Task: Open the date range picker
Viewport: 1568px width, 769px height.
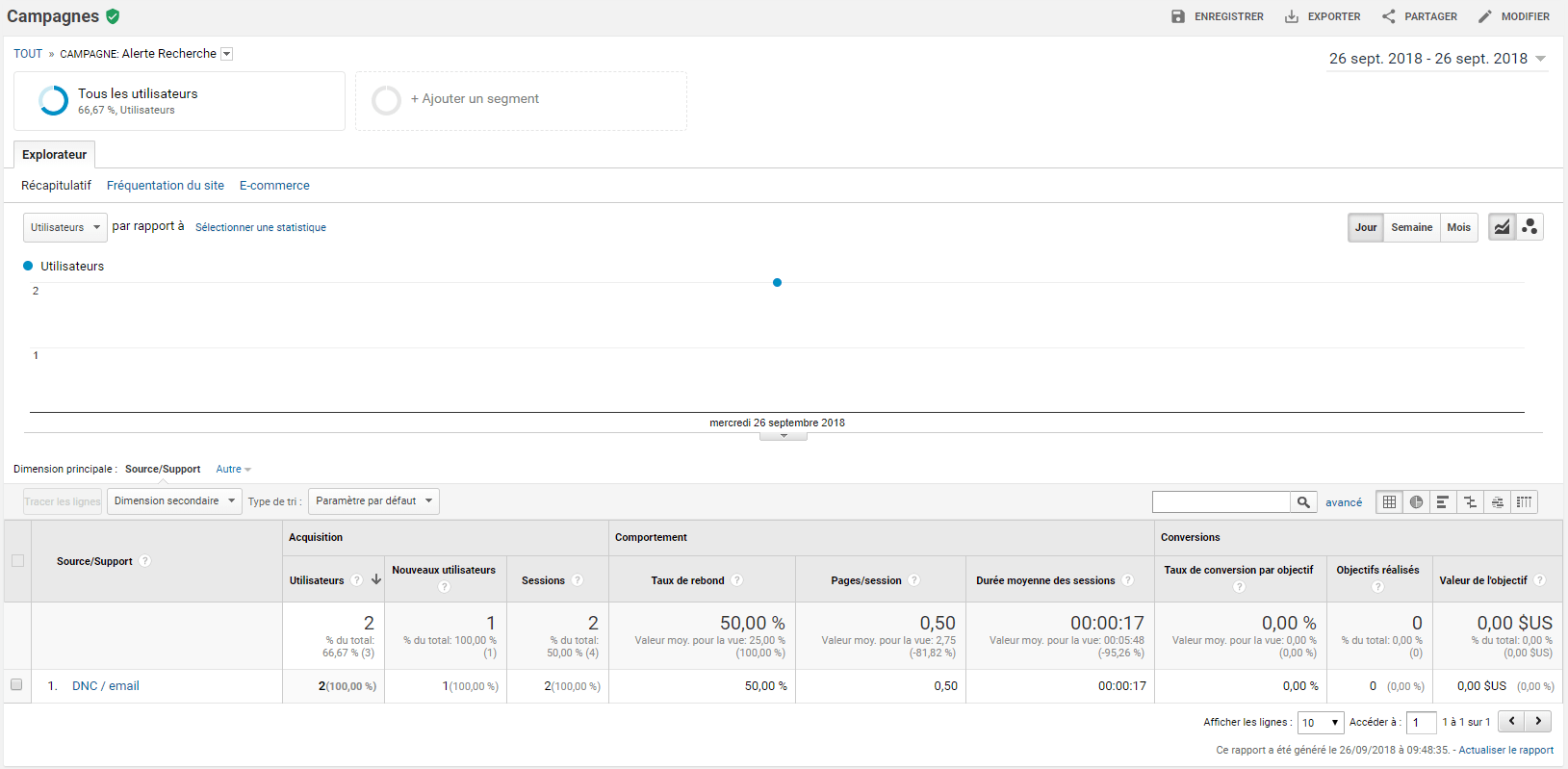Action: (1438, 59)
